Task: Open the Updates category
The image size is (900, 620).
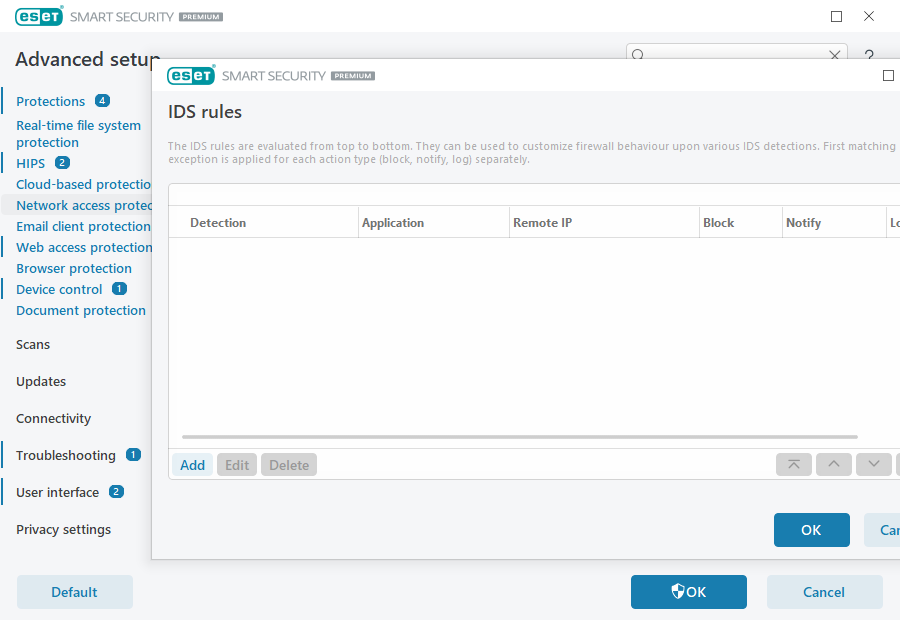Action: (41, 381)
